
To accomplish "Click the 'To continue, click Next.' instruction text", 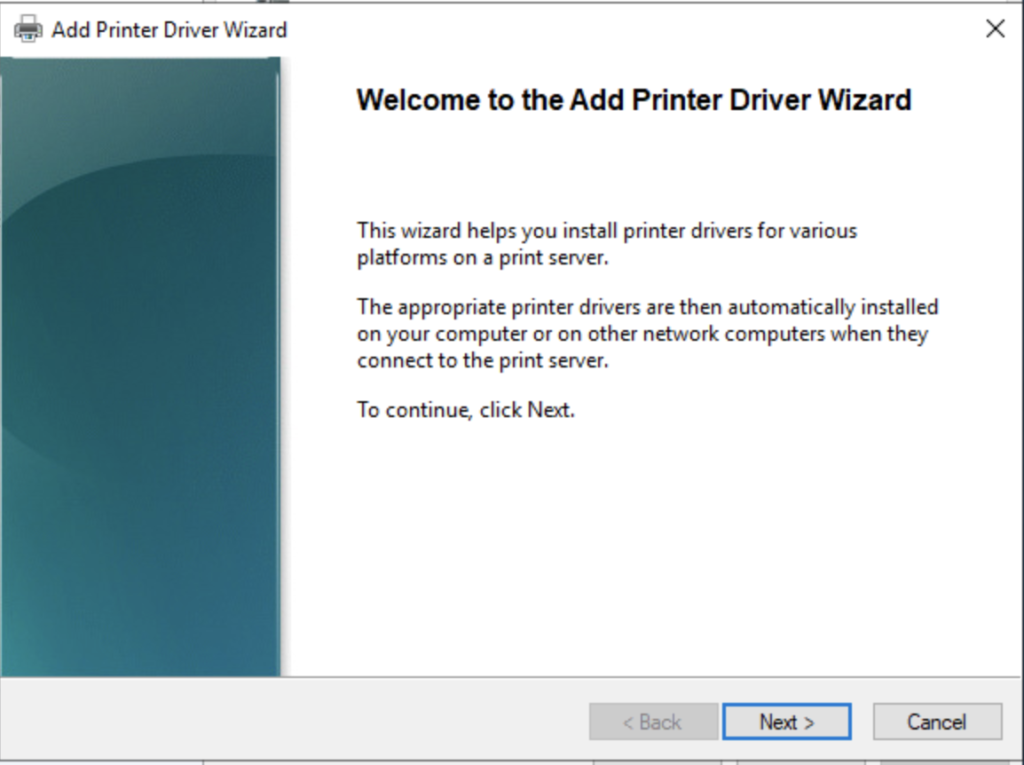I will (466, 410).
